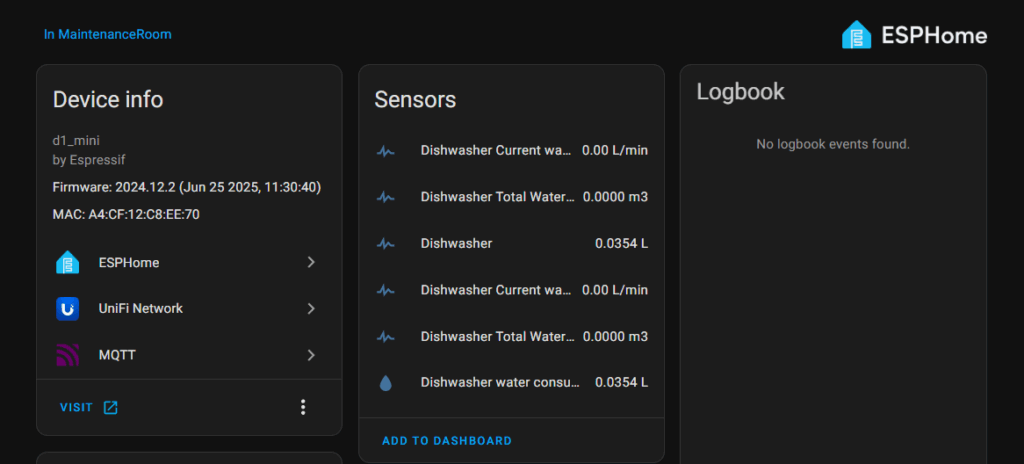
Task: Click the UniFi Network integration icon
Action: tap(67, 308)
